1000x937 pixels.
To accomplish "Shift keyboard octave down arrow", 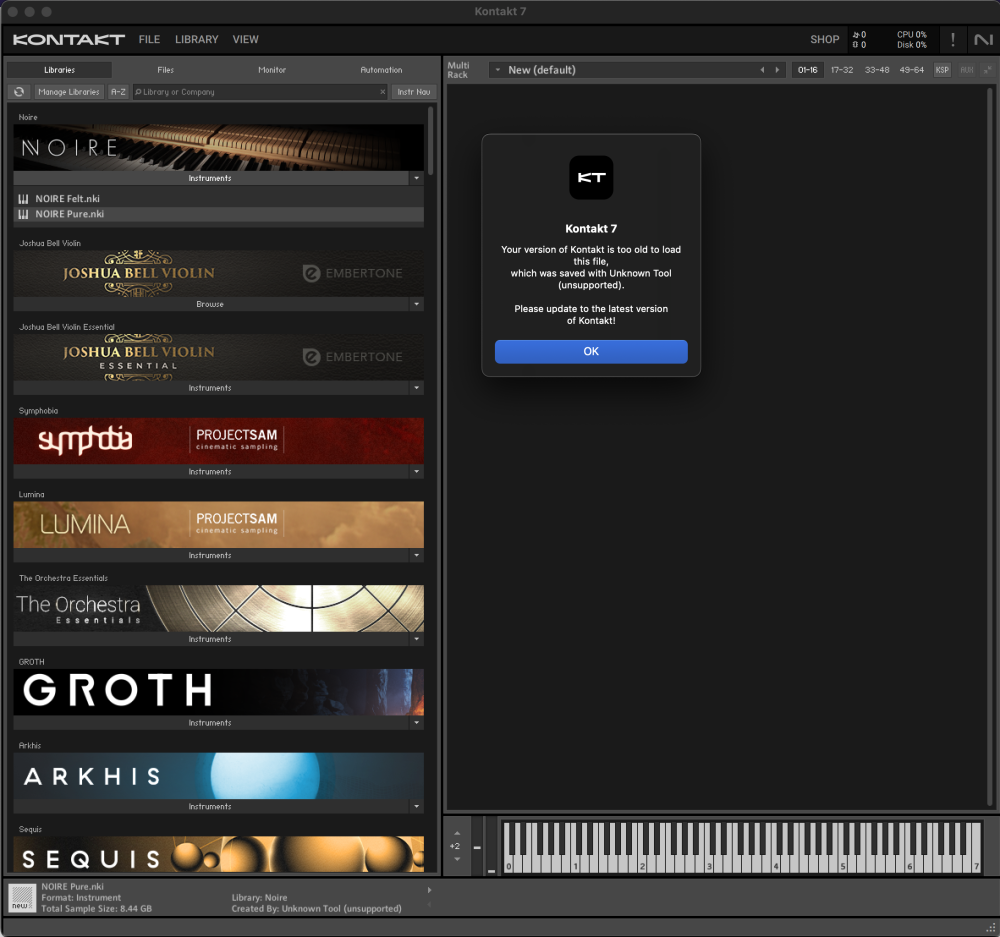I will click(x=457, y=859).
